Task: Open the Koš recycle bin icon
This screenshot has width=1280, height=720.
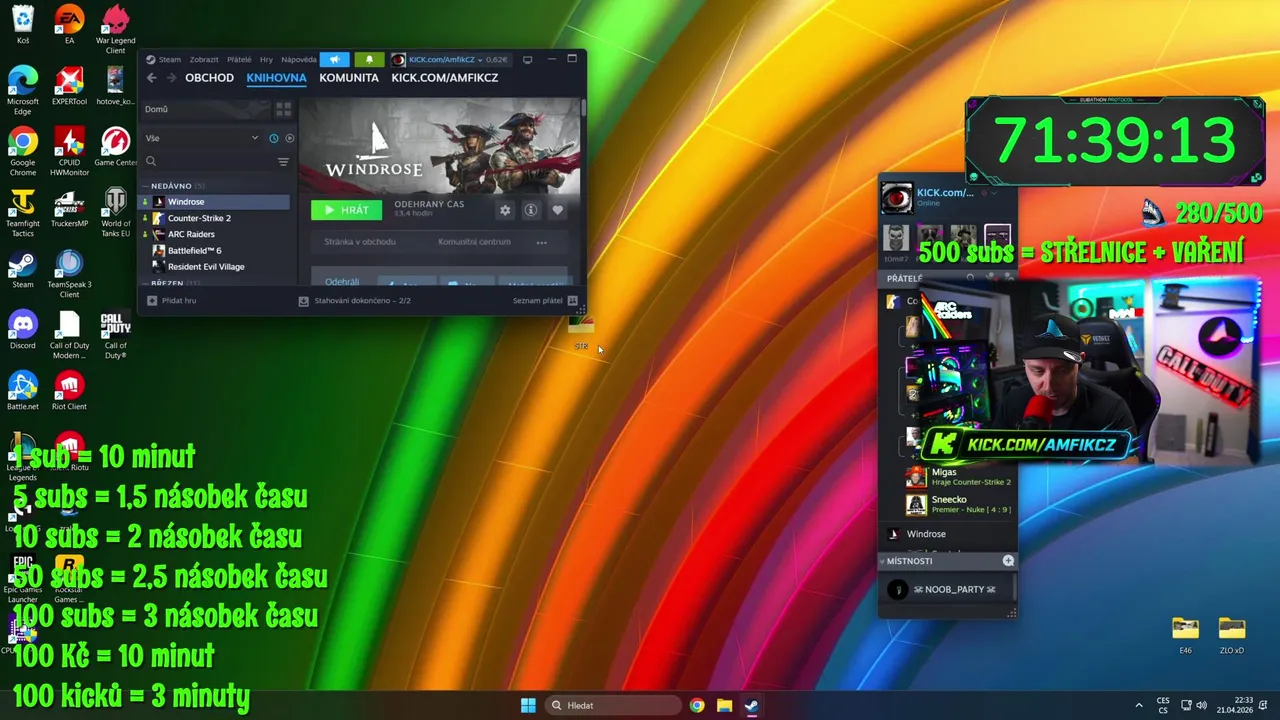Action: click(x=22, y=25)
